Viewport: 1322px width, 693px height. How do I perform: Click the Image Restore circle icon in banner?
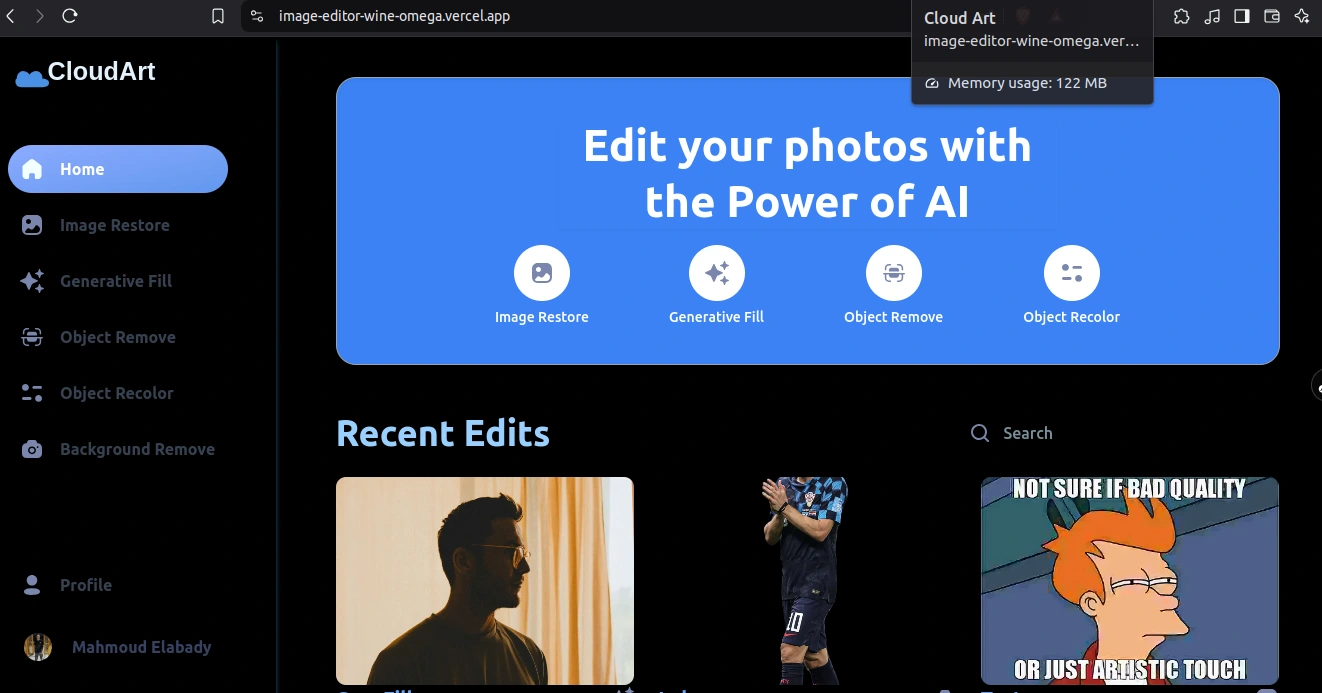[542, 273]
